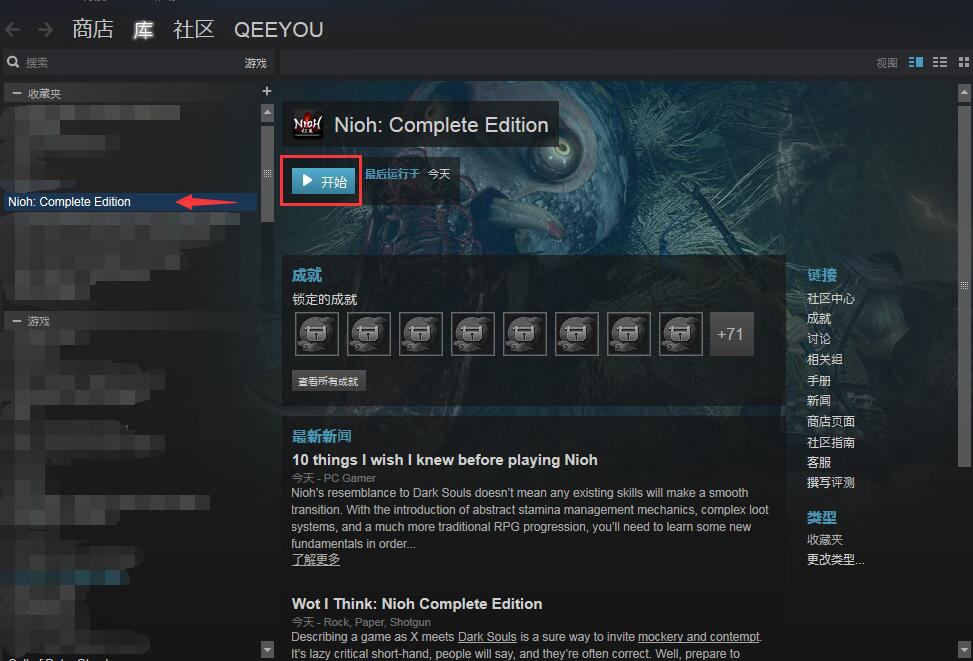
Task: Click the Nioh game logo icon
Action: tap(308, 124)
